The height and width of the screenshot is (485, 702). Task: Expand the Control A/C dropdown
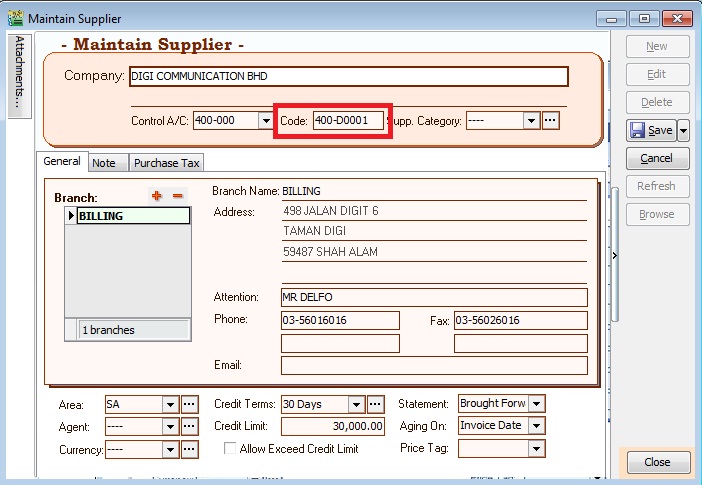266,121
